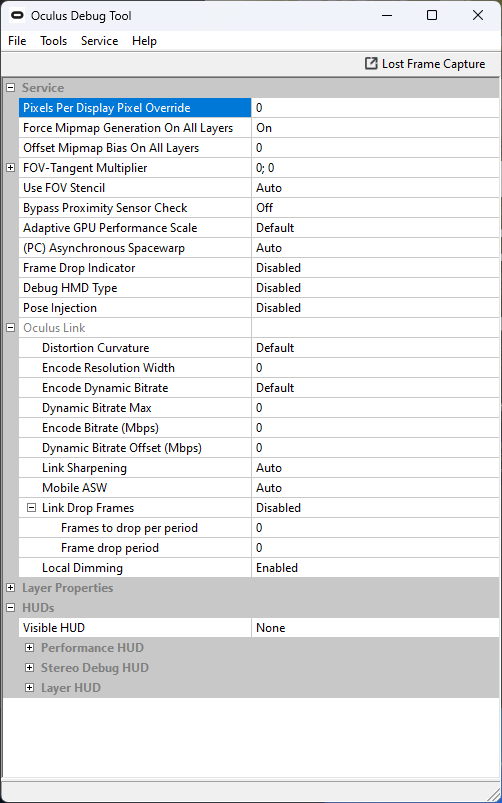Edit Frames to drop per period value
Image resolution: width=502 pixels, height=803 pixels.
[375, 528]
